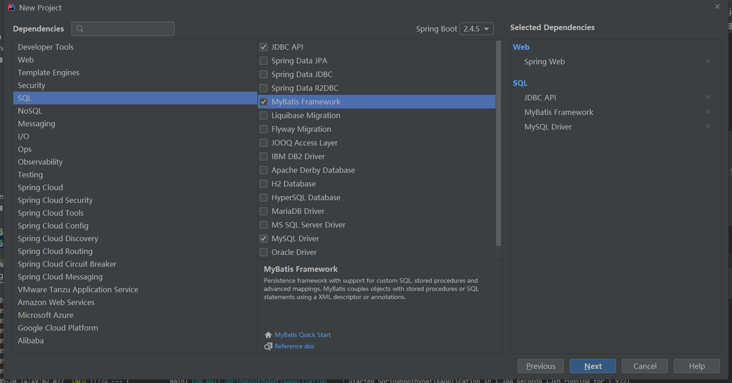
Task: Click the search magnifier icon in Dependencies
Action: tap(80, 29)
